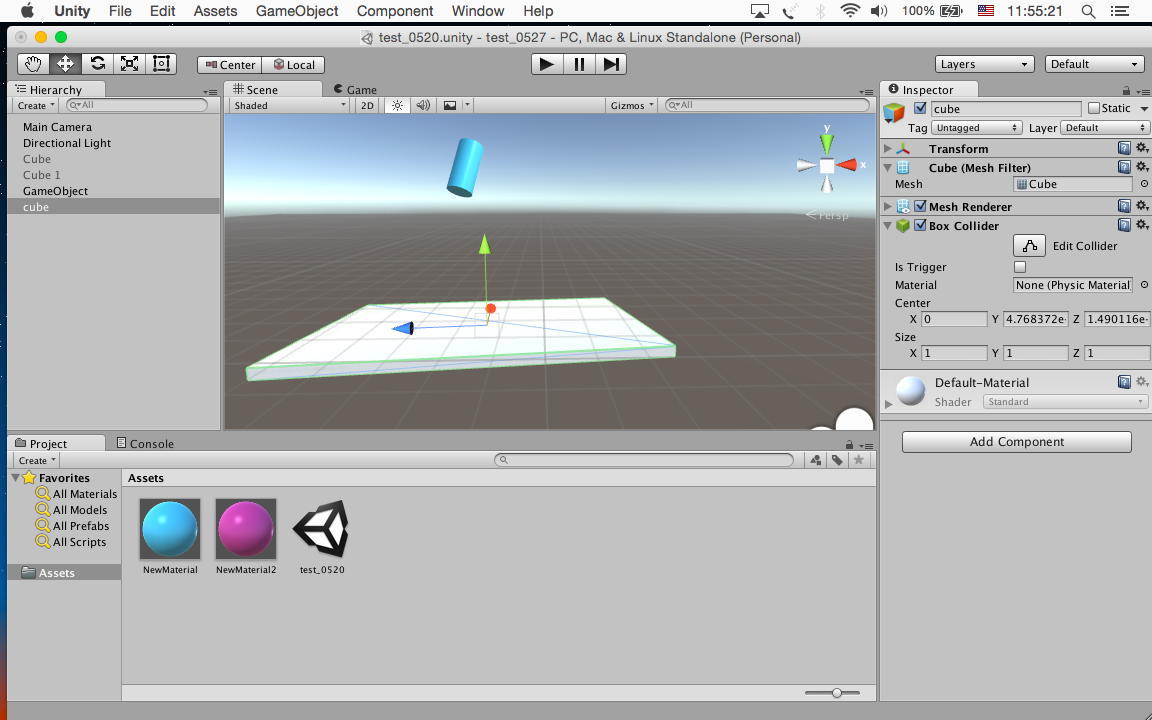Open the Mesh object picker circle
The image size is (1152, 720).
point(1144,184)
